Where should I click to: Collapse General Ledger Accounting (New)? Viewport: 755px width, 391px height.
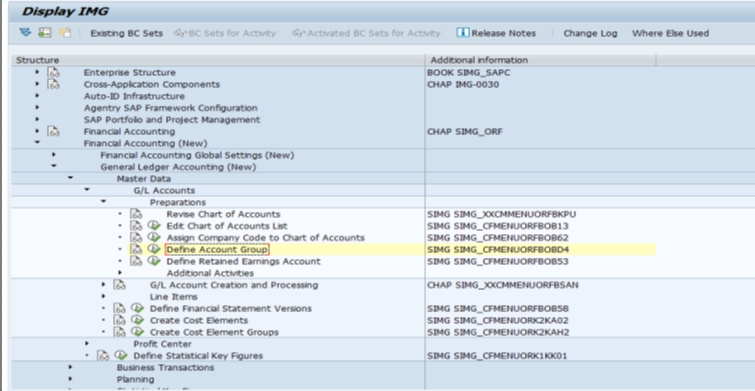pyautogui.click(x=53, y=166)
